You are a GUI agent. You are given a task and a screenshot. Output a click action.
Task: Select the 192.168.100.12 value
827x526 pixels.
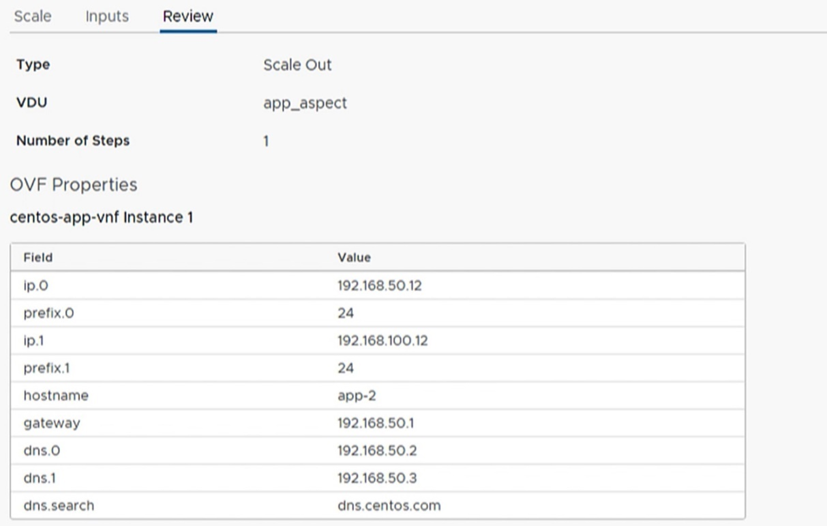pyautogui.click(x=384, y=340)
